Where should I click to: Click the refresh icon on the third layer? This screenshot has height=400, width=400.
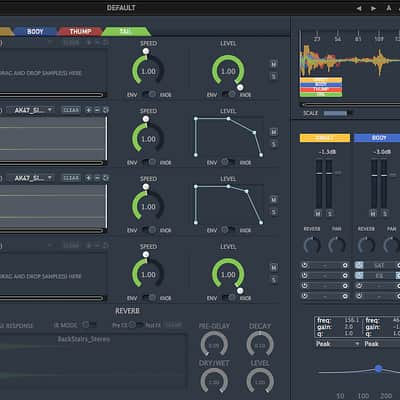click(106, 178)
